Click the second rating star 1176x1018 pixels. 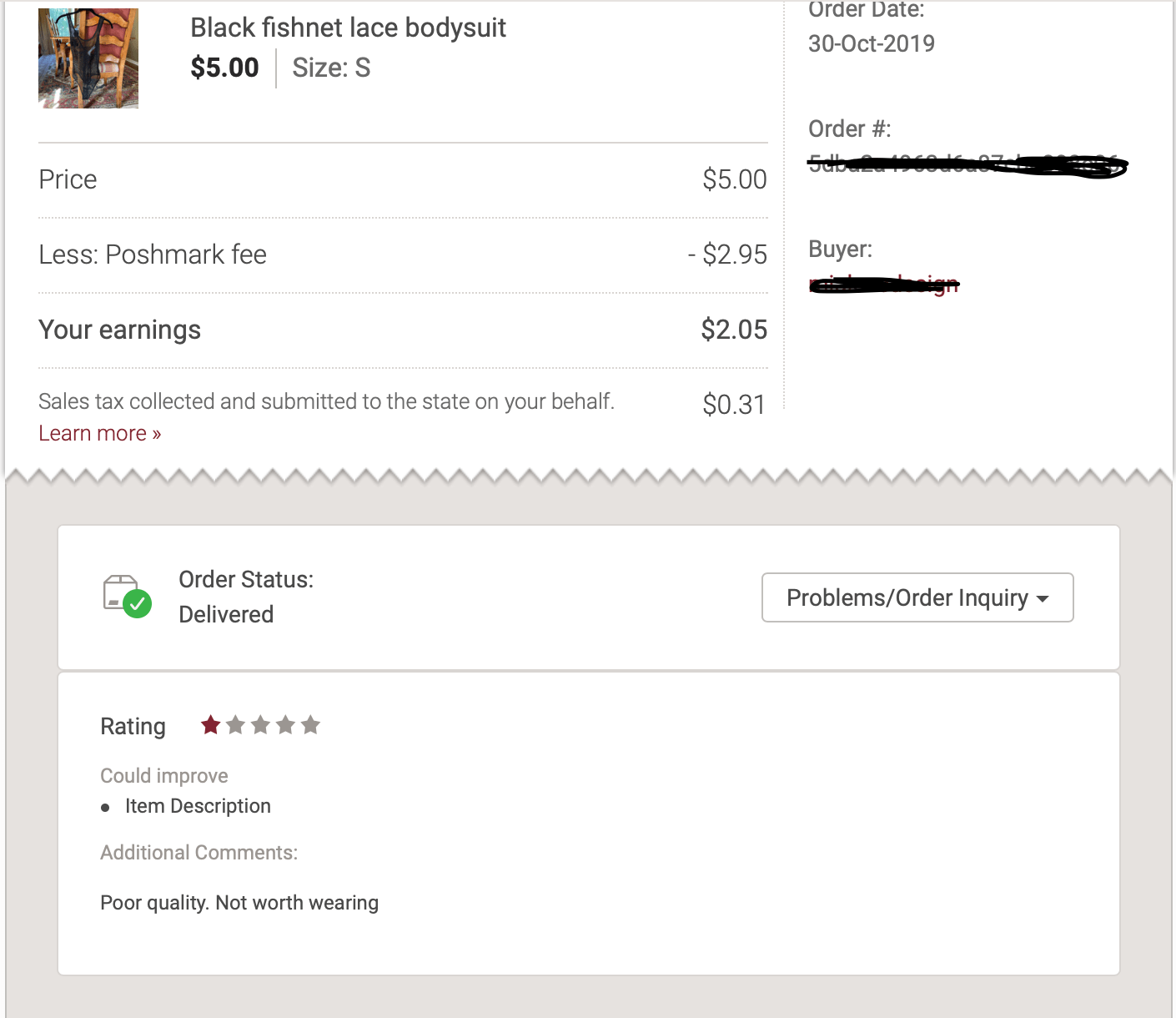[235, 725]
